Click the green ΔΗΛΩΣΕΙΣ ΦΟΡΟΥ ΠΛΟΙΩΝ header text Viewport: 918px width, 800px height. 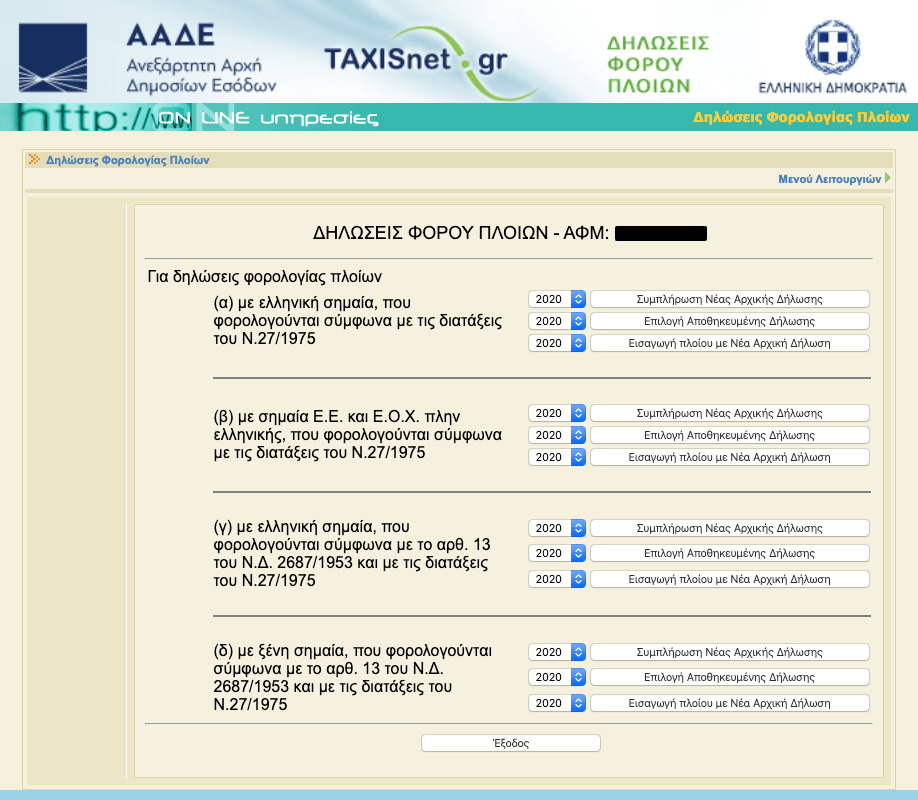(x=657, y=64)
